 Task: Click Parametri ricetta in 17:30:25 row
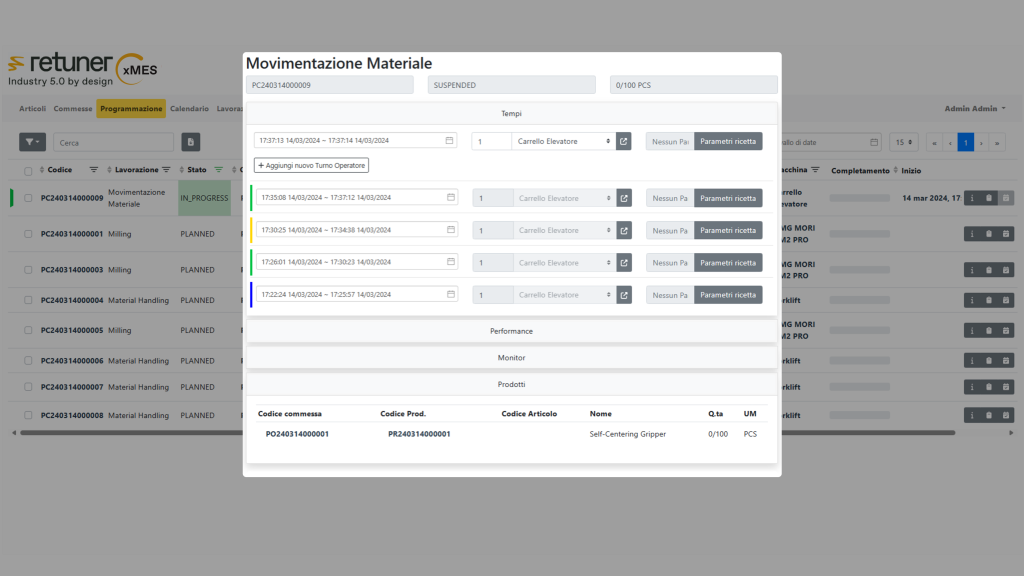(728, 231)
